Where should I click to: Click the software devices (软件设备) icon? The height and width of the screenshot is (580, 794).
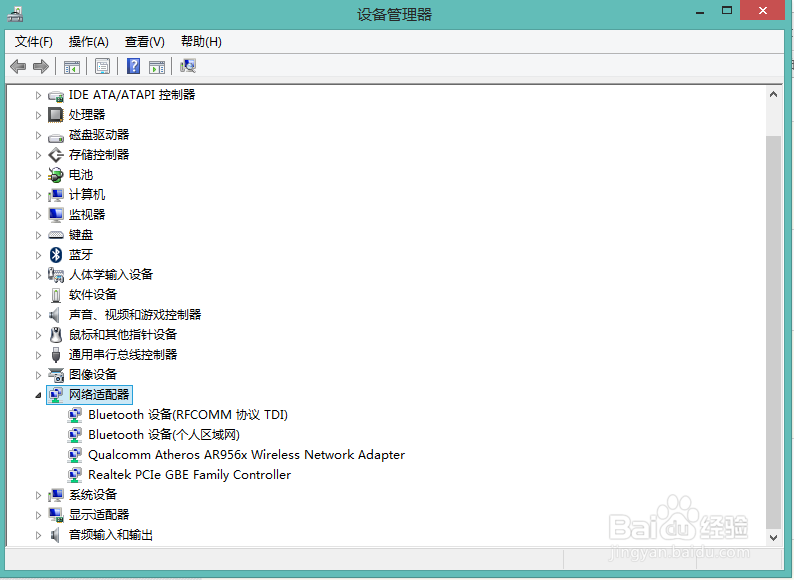point(56,295)
